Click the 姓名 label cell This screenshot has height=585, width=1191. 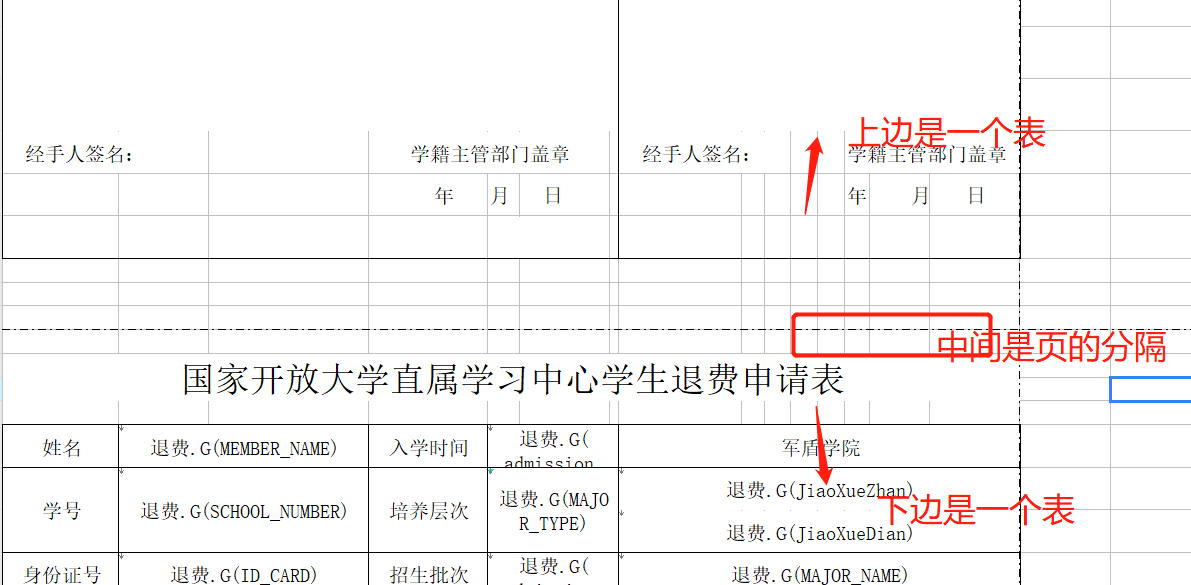point(61,447)
